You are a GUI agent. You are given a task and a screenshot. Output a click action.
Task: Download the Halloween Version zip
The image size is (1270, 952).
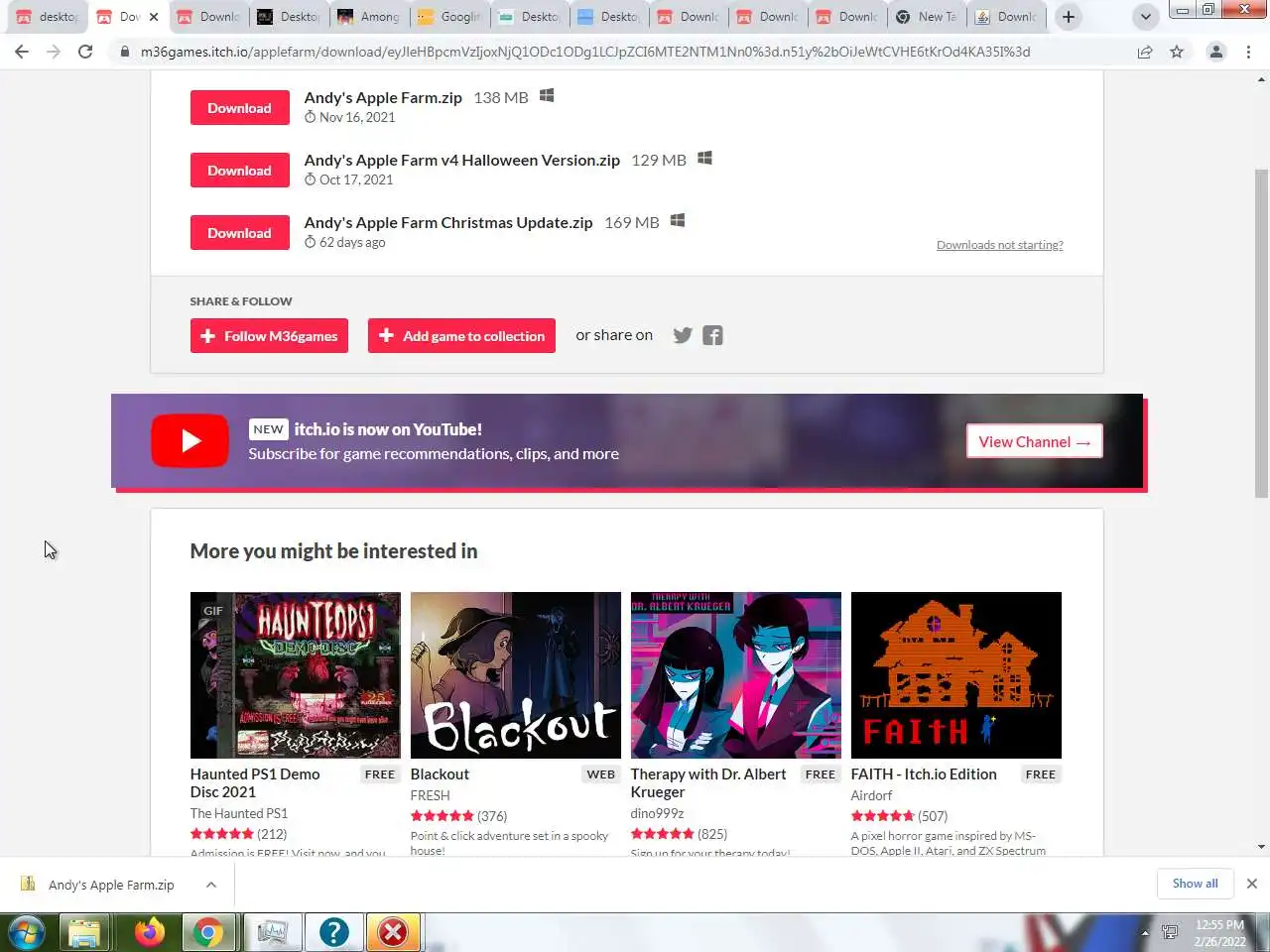[239, 171]
